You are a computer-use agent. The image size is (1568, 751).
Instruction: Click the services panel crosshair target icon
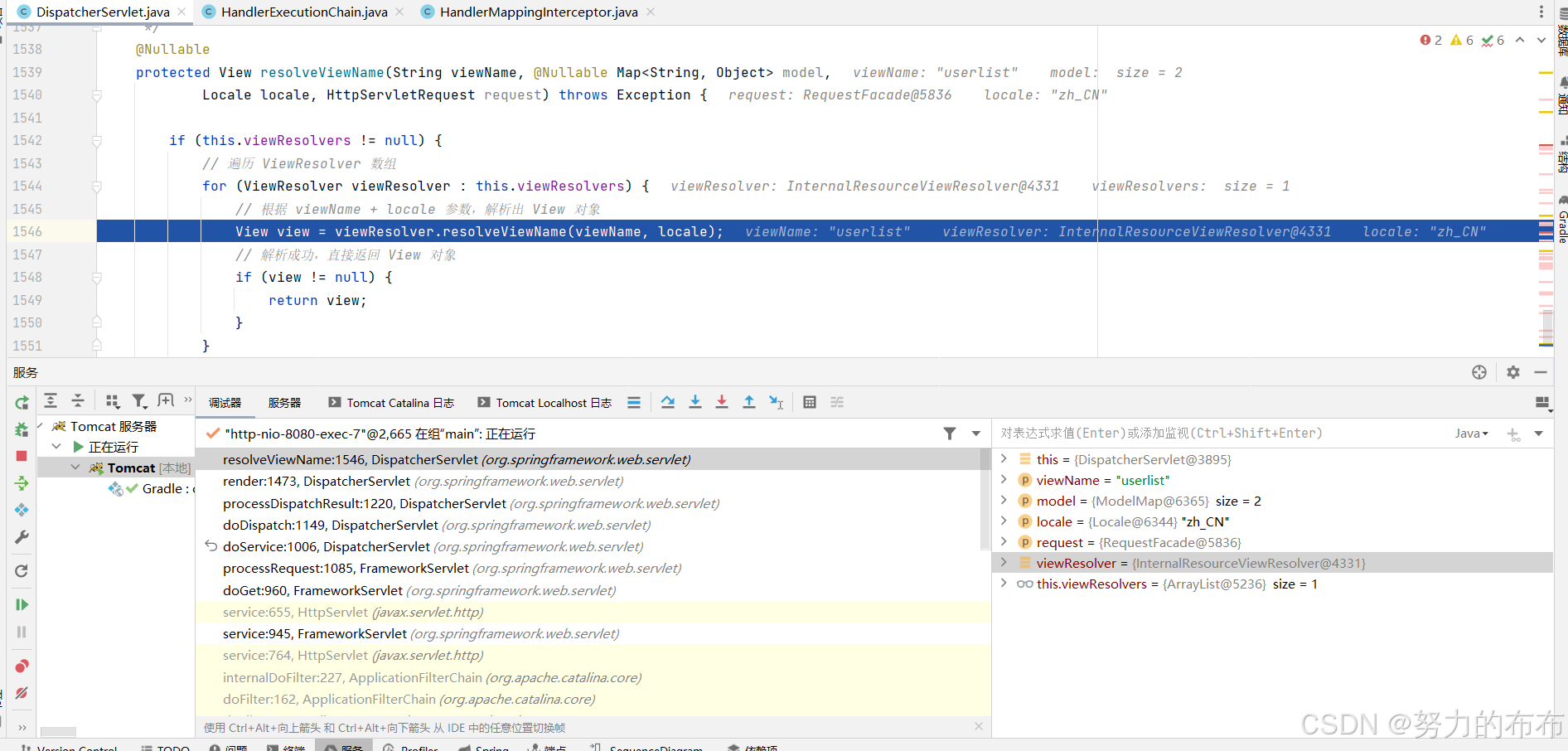point(1479,372)
